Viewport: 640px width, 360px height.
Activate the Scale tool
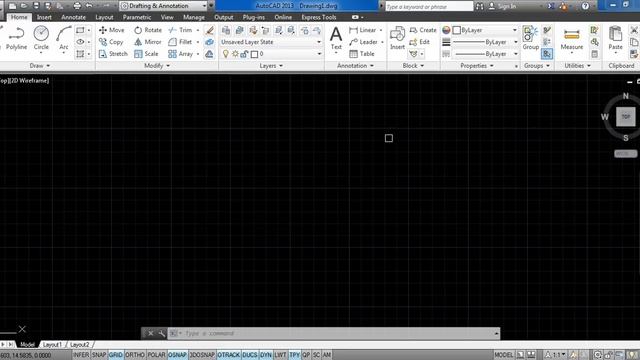coord(146,53)
